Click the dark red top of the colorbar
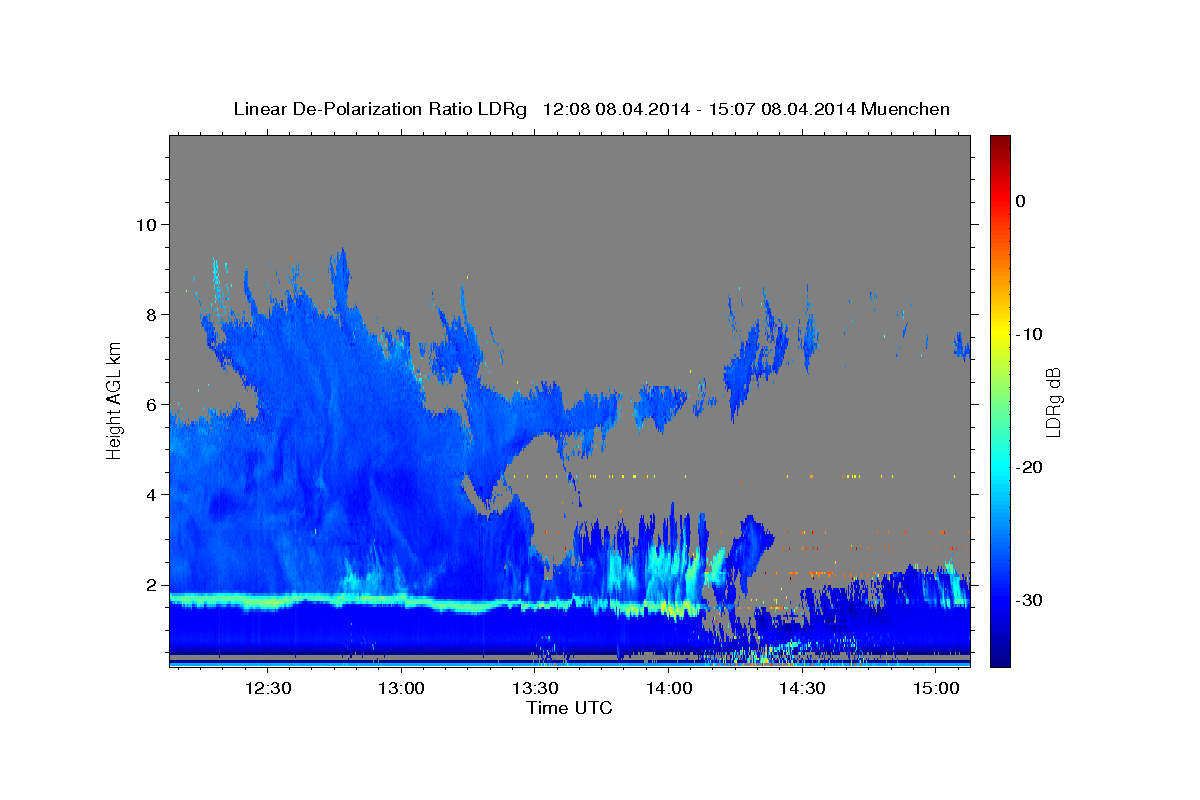The height and width of the screenshot is (800, 1200). click(1000, 142)
